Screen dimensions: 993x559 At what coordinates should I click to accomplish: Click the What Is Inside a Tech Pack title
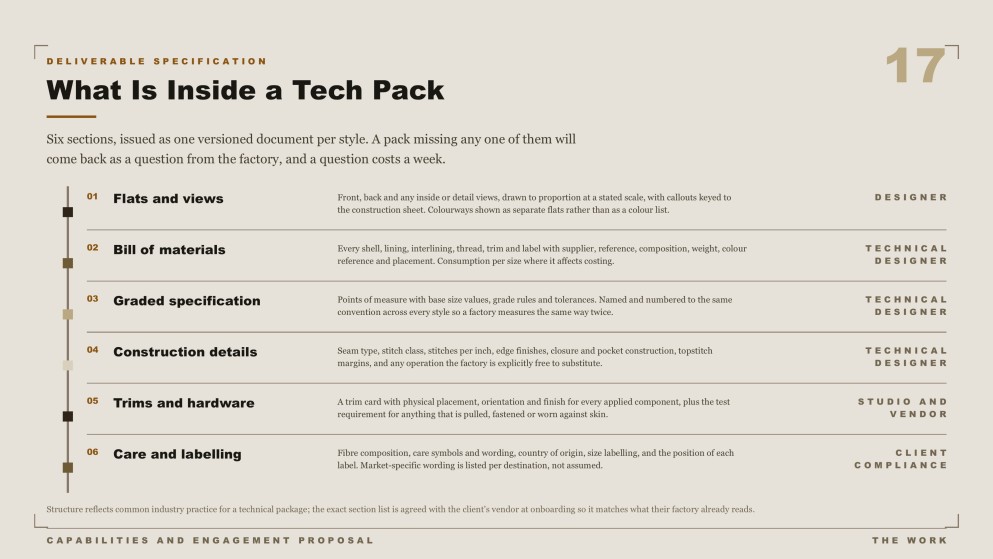pyautogui.click(x=245, y=90)
